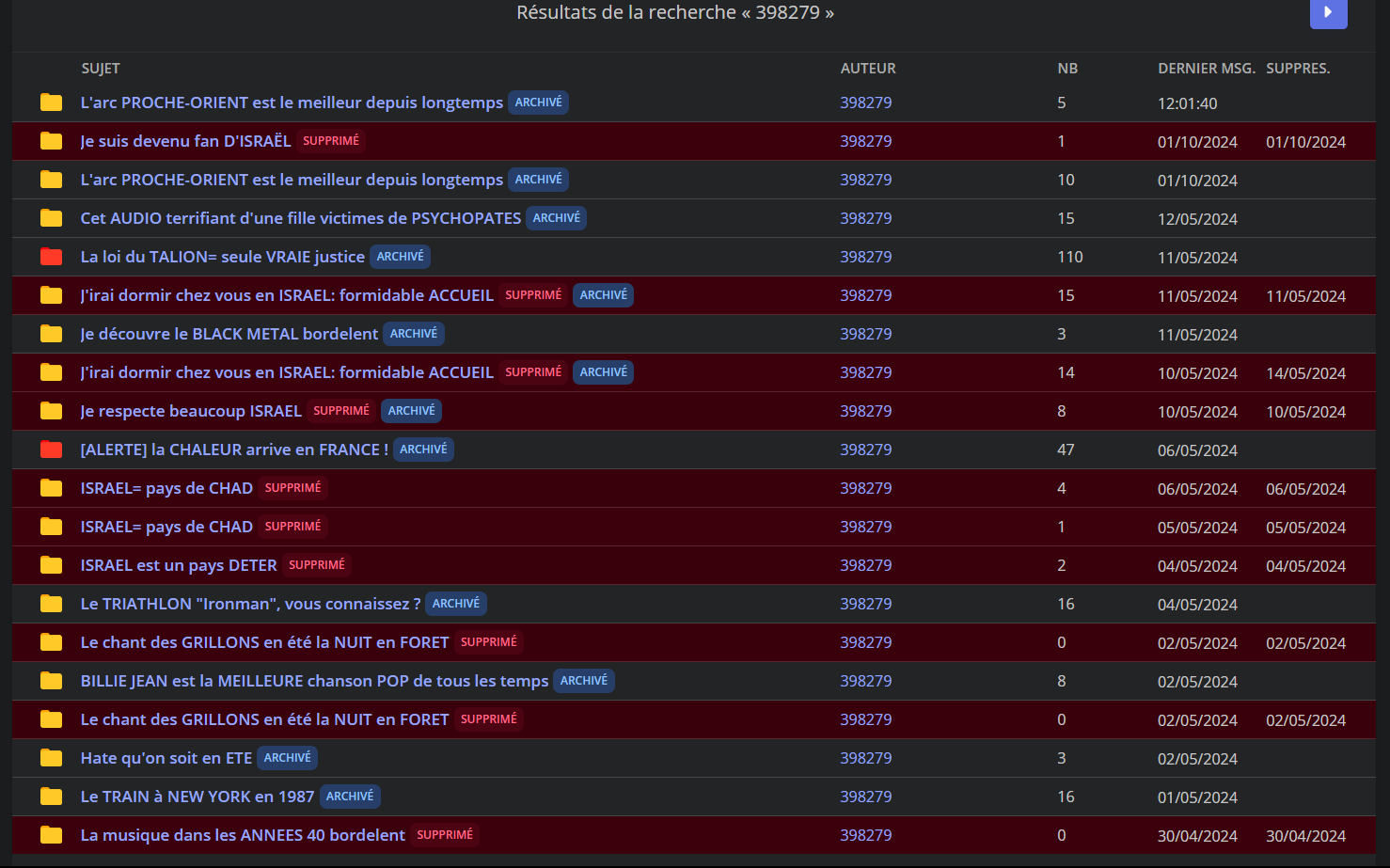
Task: Click the folder icon beside the BLACK METAL topic
Action: click(x=52, y=334)
